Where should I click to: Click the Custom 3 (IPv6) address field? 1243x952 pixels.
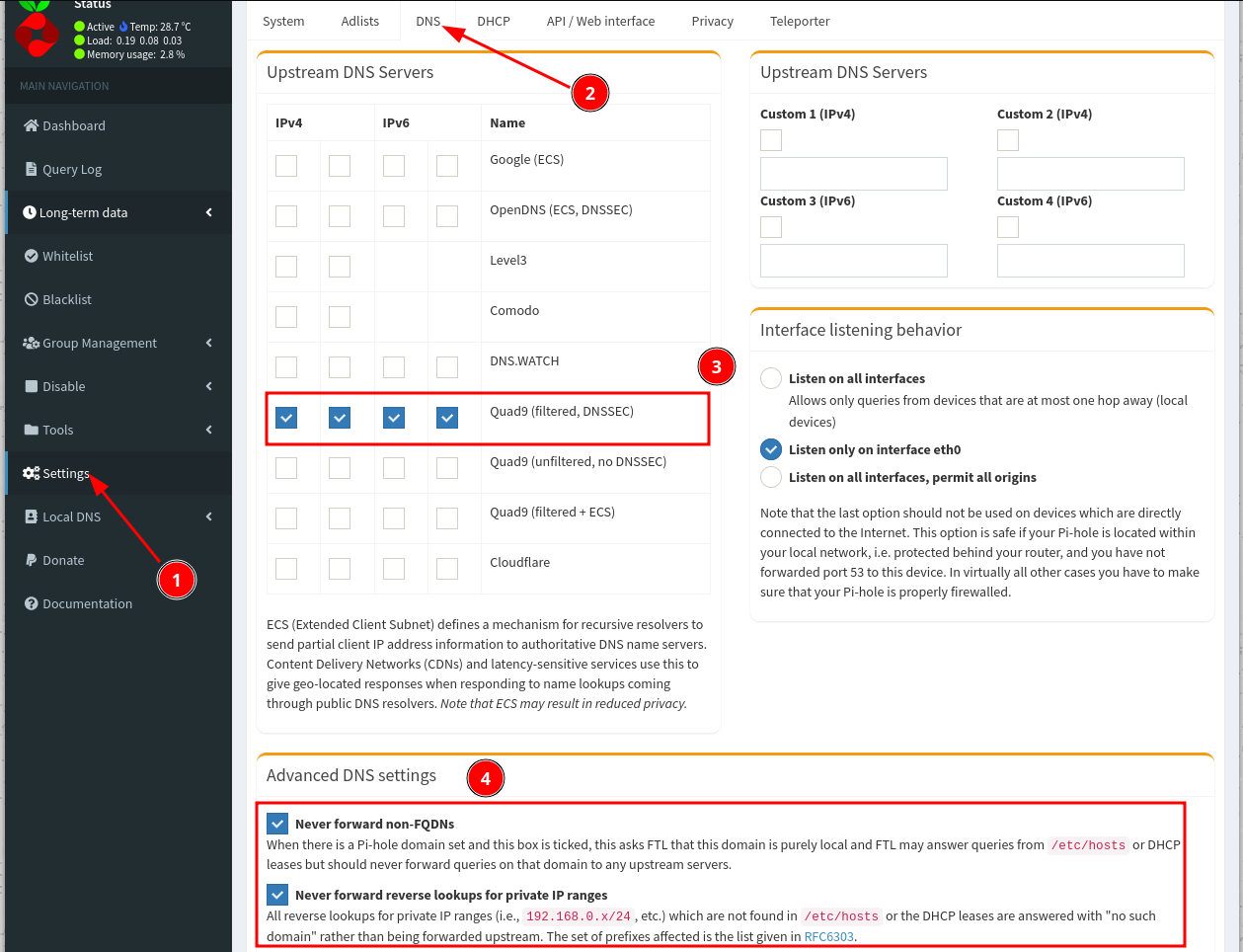(x=854, y=261)
